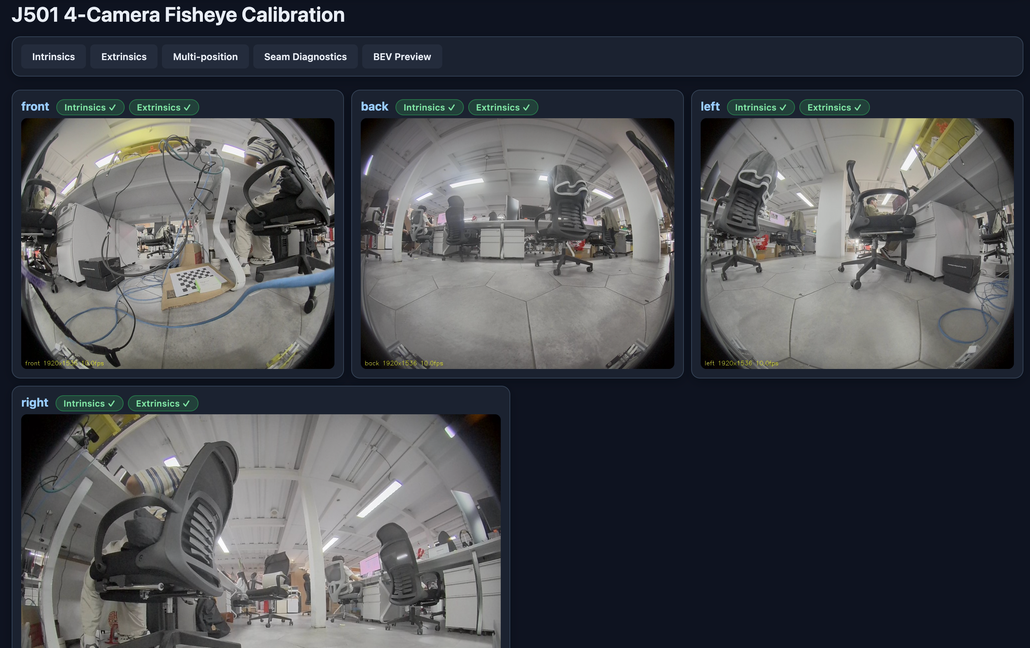Image resolution: width=1030 pixels, height=648 pixels.
Task: Click the "right" camera label
Action: (x=34, y=403)
